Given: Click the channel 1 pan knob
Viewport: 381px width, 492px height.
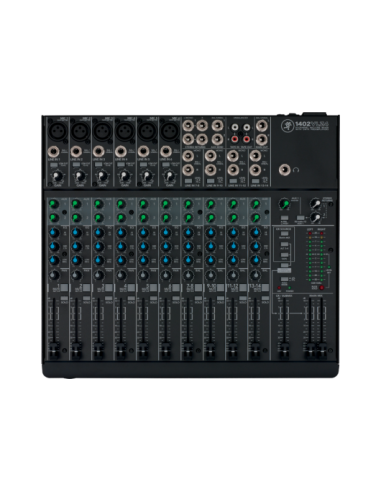Looking at the screenshot, I should 54,275.
